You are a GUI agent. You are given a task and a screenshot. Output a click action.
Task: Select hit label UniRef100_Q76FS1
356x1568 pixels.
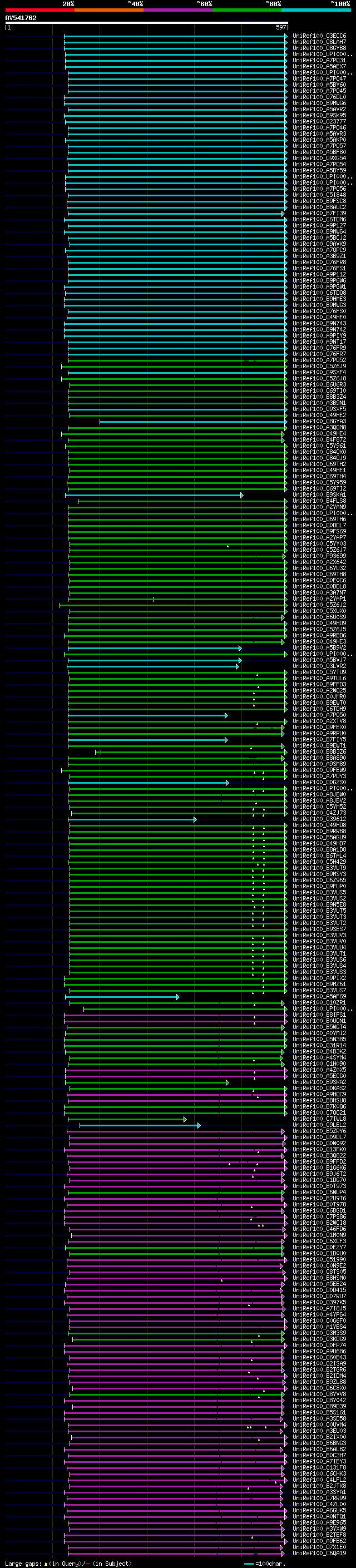coord(319,269)
